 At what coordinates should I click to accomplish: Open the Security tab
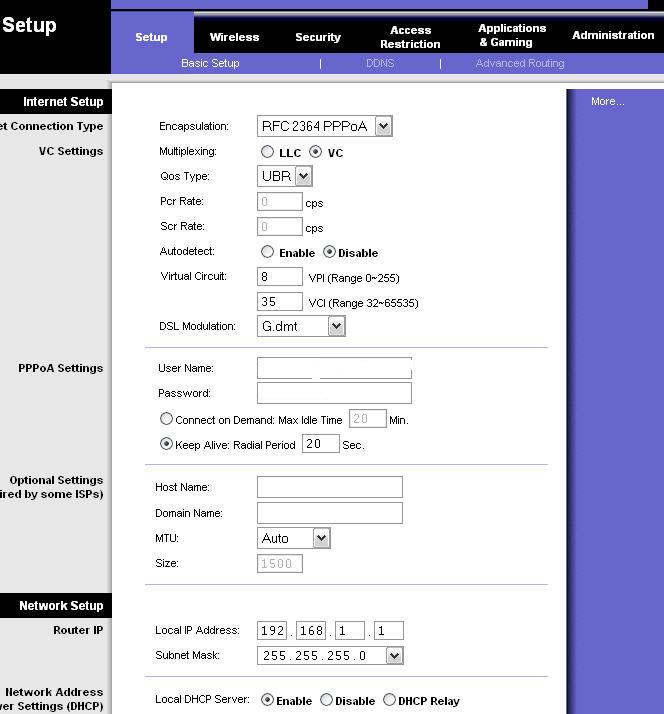point(318,37)
